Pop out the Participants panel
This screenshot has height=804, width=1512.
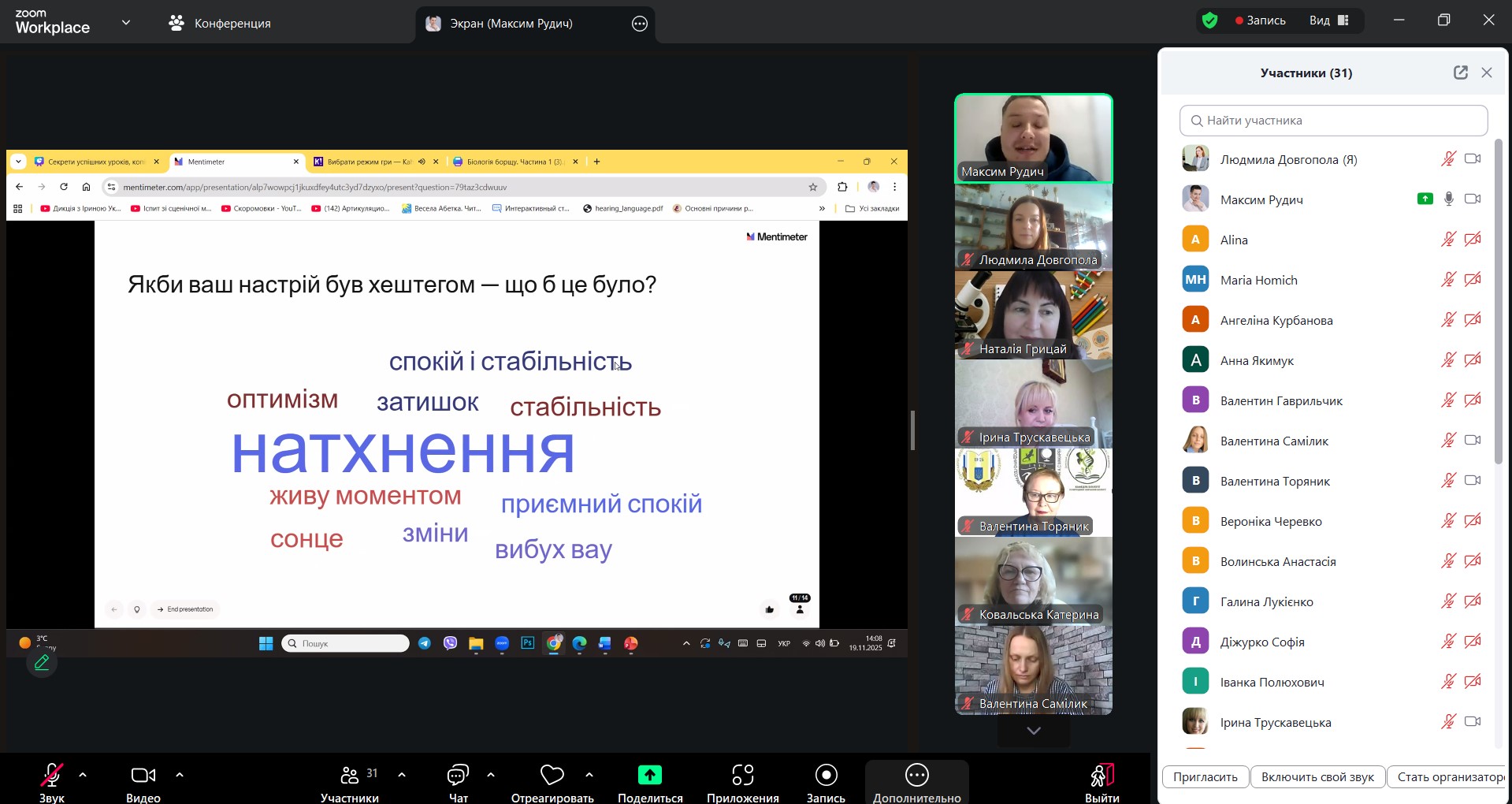[1460, 73]
